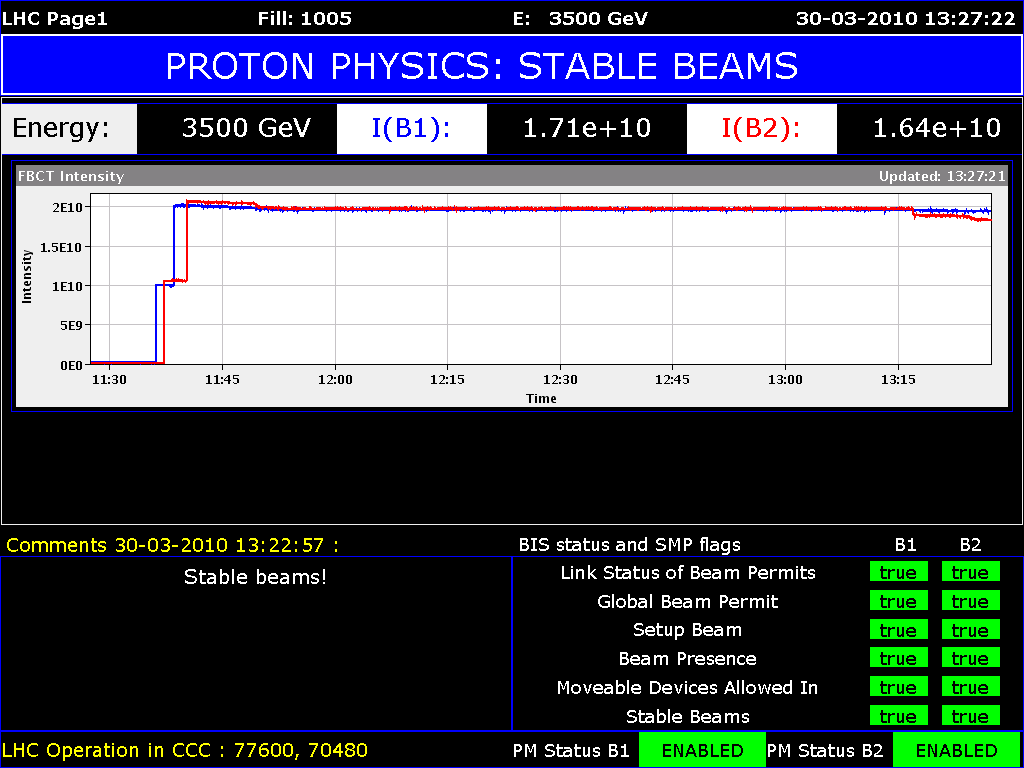Select the blue I(B1) label
This screenshot has width=1024, height=768.
pyautogui.click(x=411, y=128)
